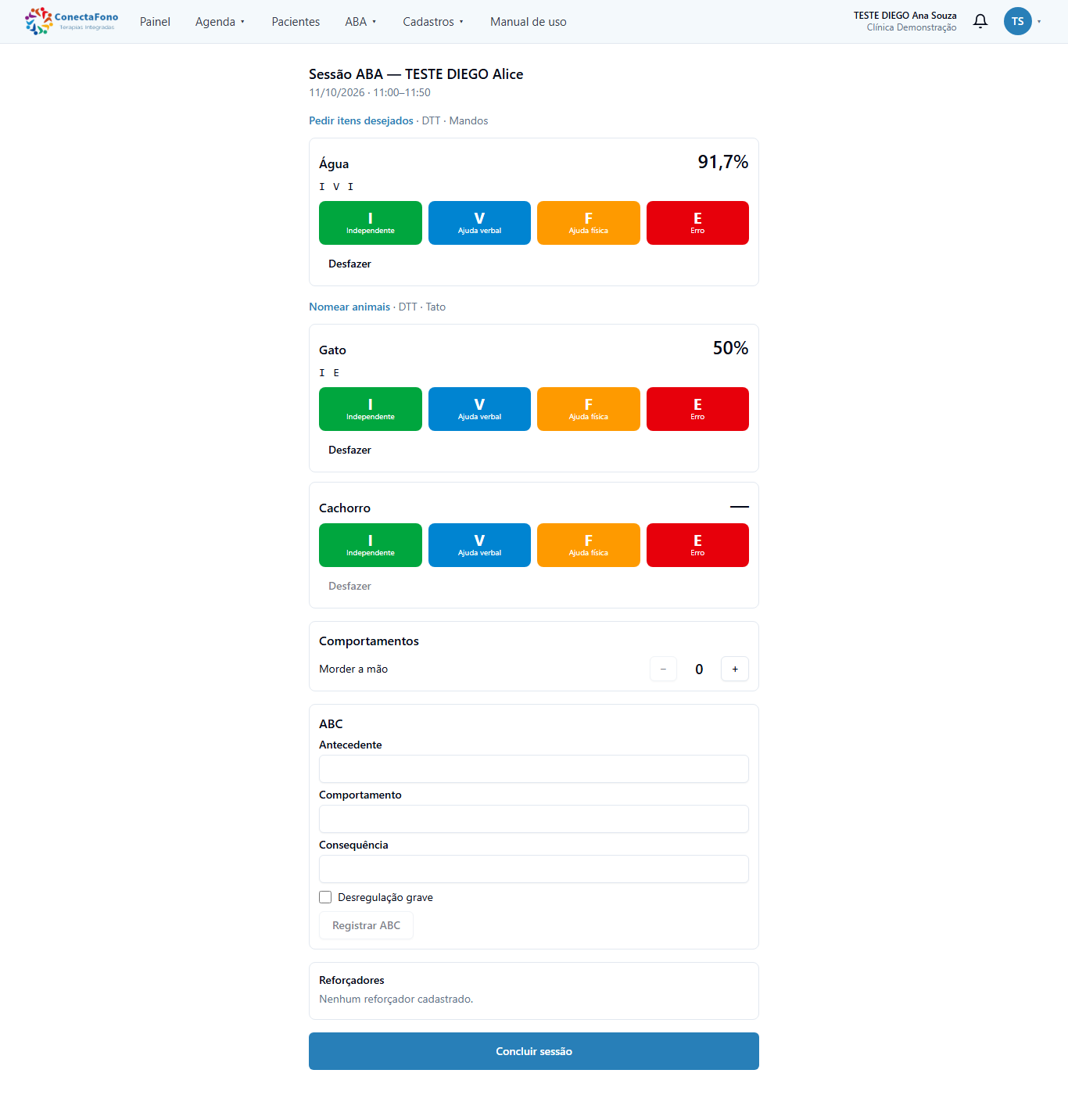Record Ajuda física for Gato
The width and height of the screenshot is (1068, 1120).
[589, 409]
